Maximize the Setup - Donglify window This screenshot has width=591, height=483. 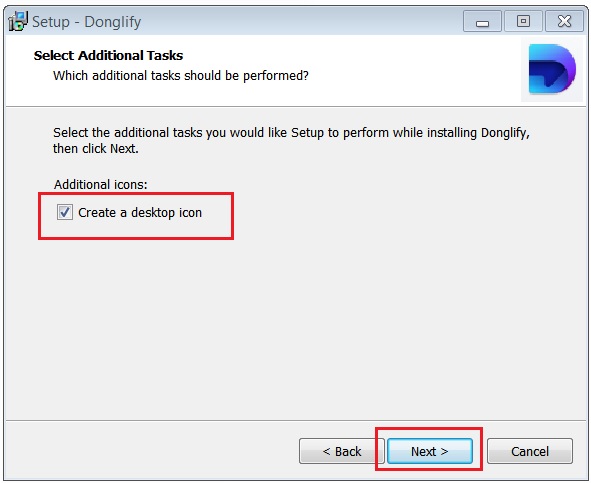click(523, 21)
